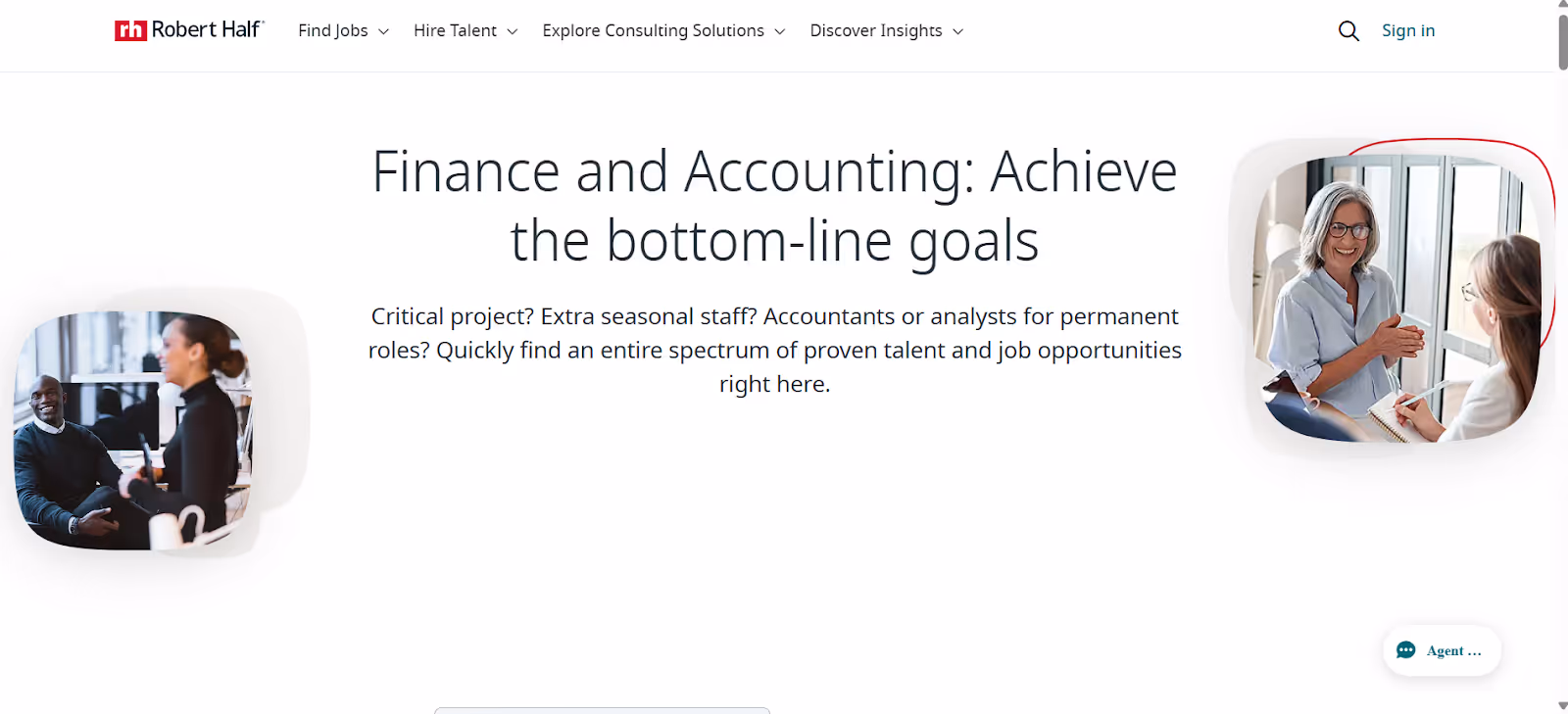Open site search with the magnifier icon
The height and width of the screenshot is (714, 1568).
coord(1348,31)
